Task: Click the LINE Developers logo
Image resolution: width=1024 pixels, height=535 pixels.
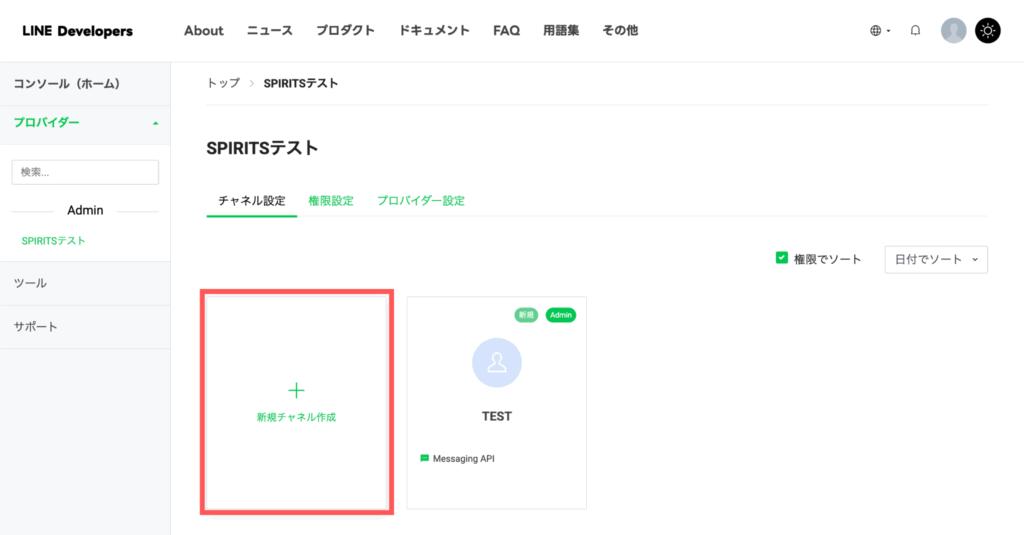Action: (x=77, y=31)
